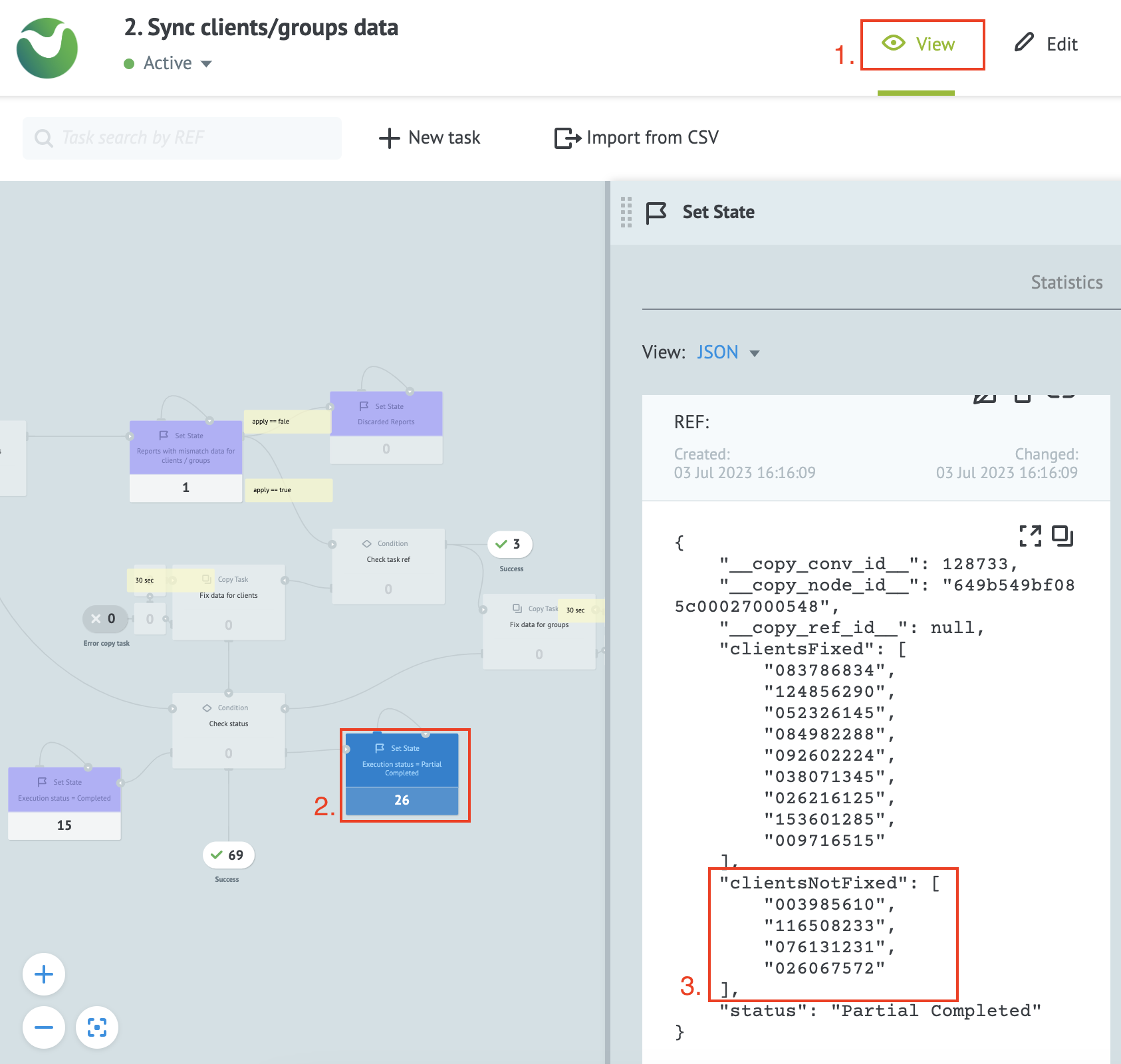This screenshot has width=1121, height=1064.
Task: Select the Execution status Completed node
Action: click(64, 803)
